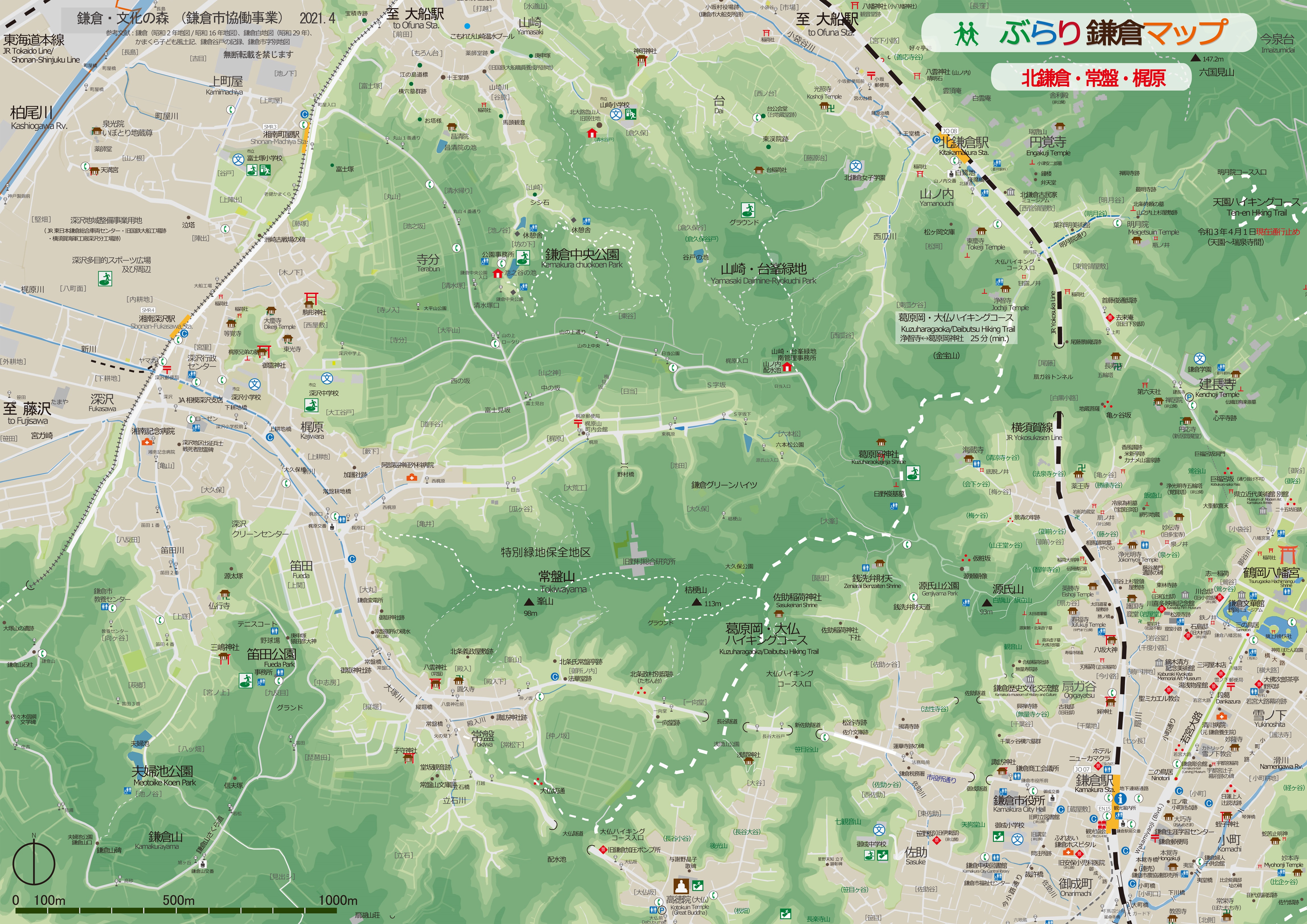Click the '鎌倉中央公園' park name
1307x924 pixels.
[x=582, y=254]
